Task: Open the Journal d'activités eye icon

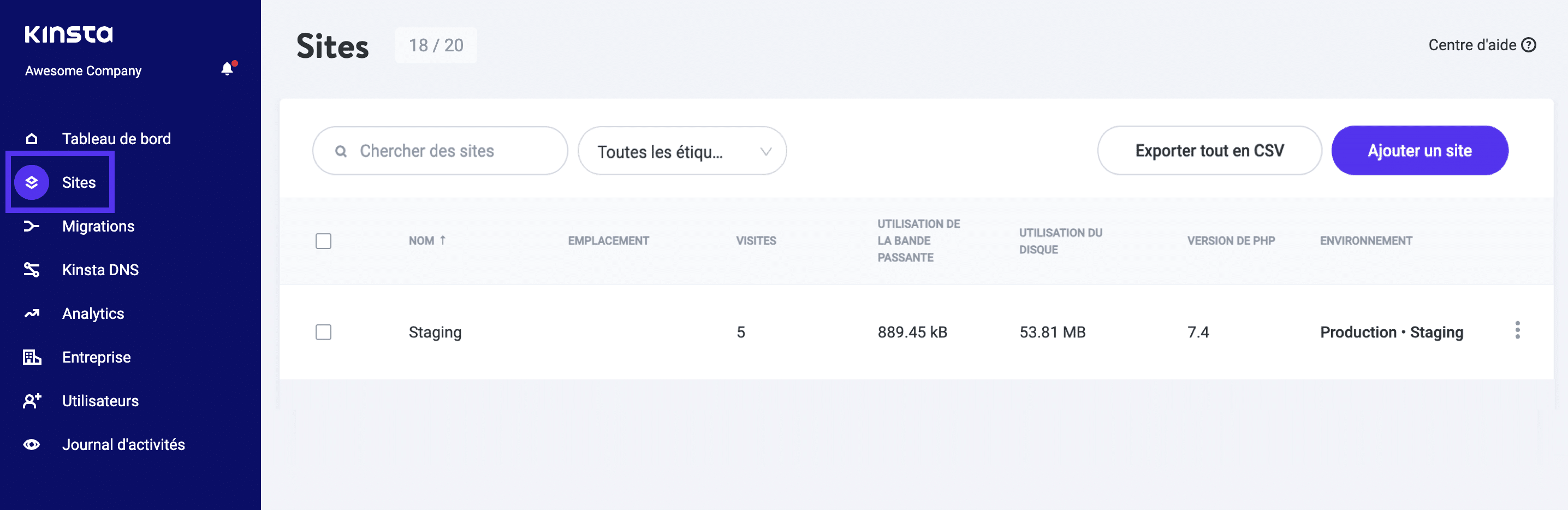Action: click(x=32, y=444)
